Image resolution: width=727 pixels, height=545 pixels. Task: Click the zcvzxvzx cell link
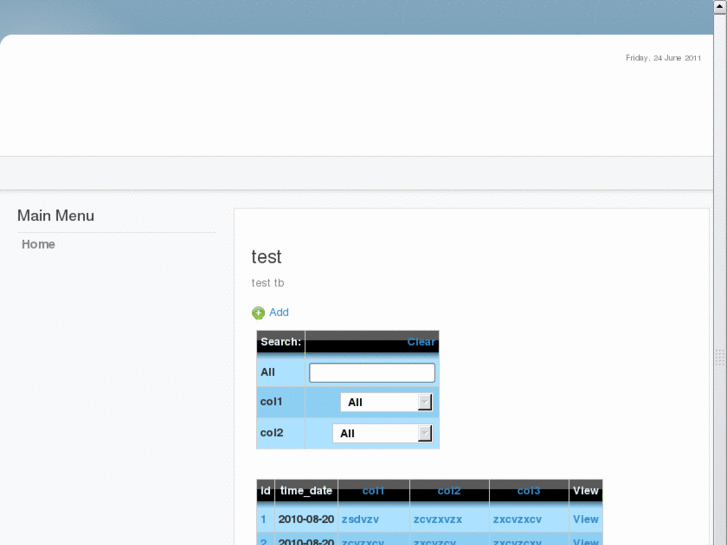point(438,519)
